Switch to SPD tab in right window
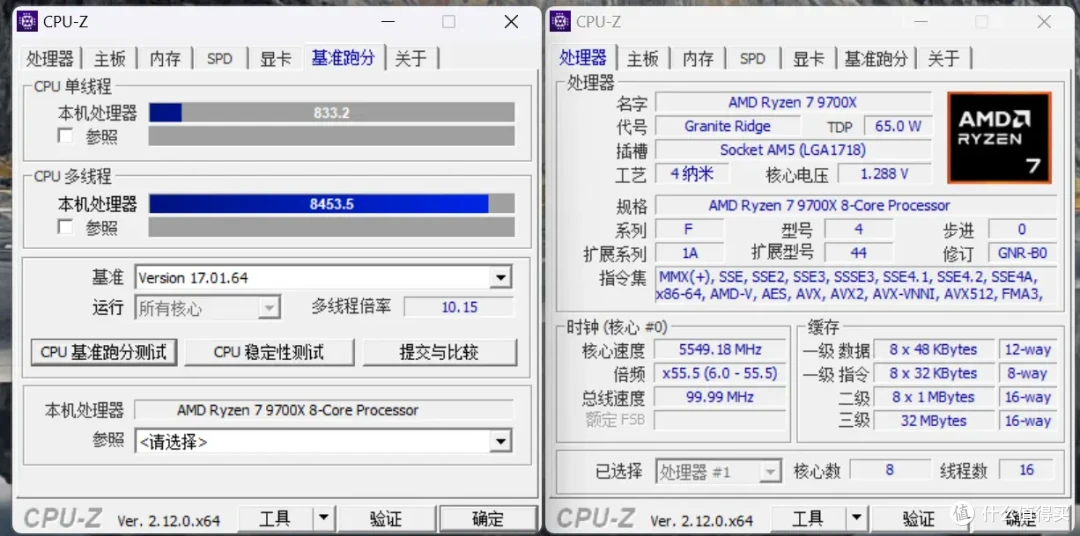Viewport: 1080px width, 536px height. 752,59
